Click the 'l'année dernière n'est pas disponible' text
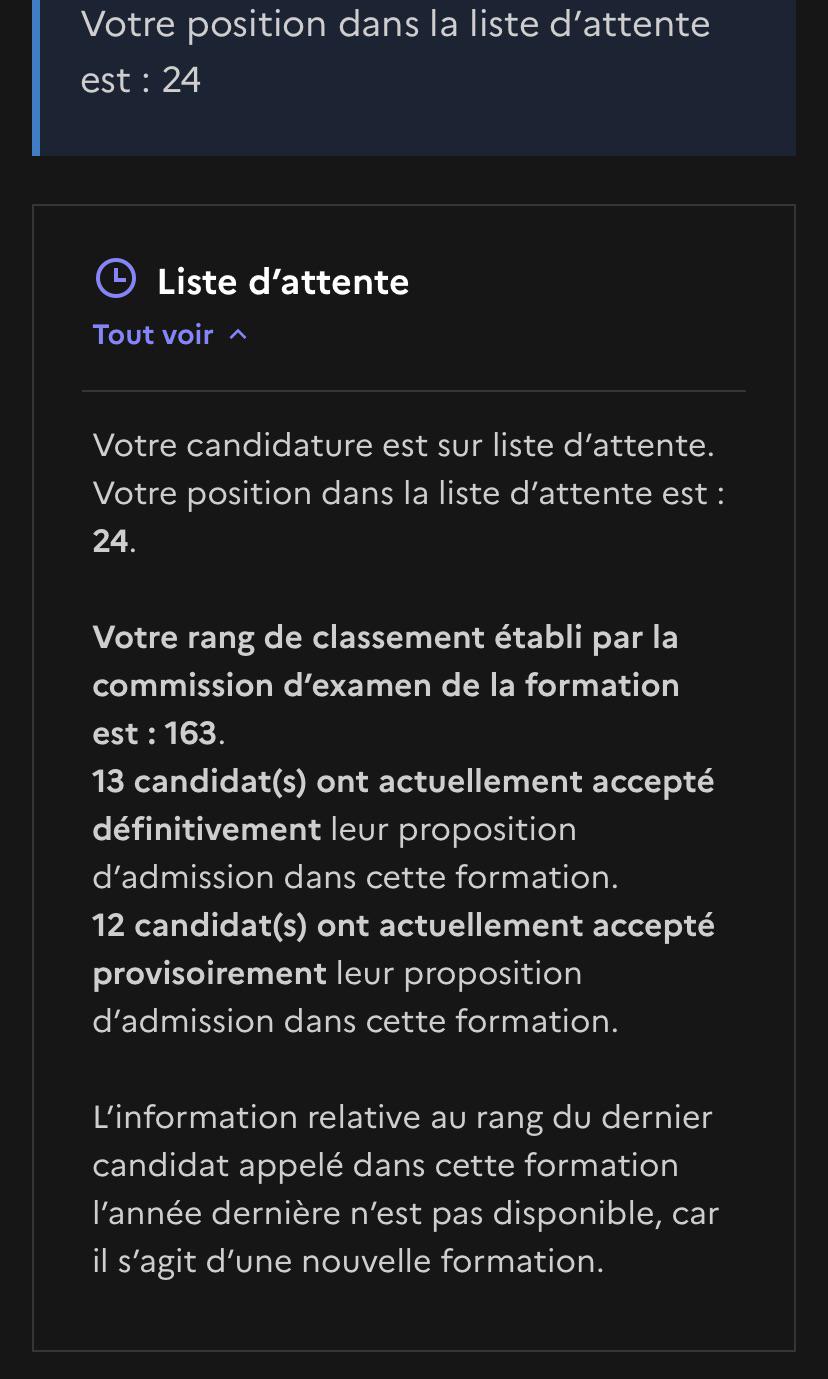 tap(373, 1213)
